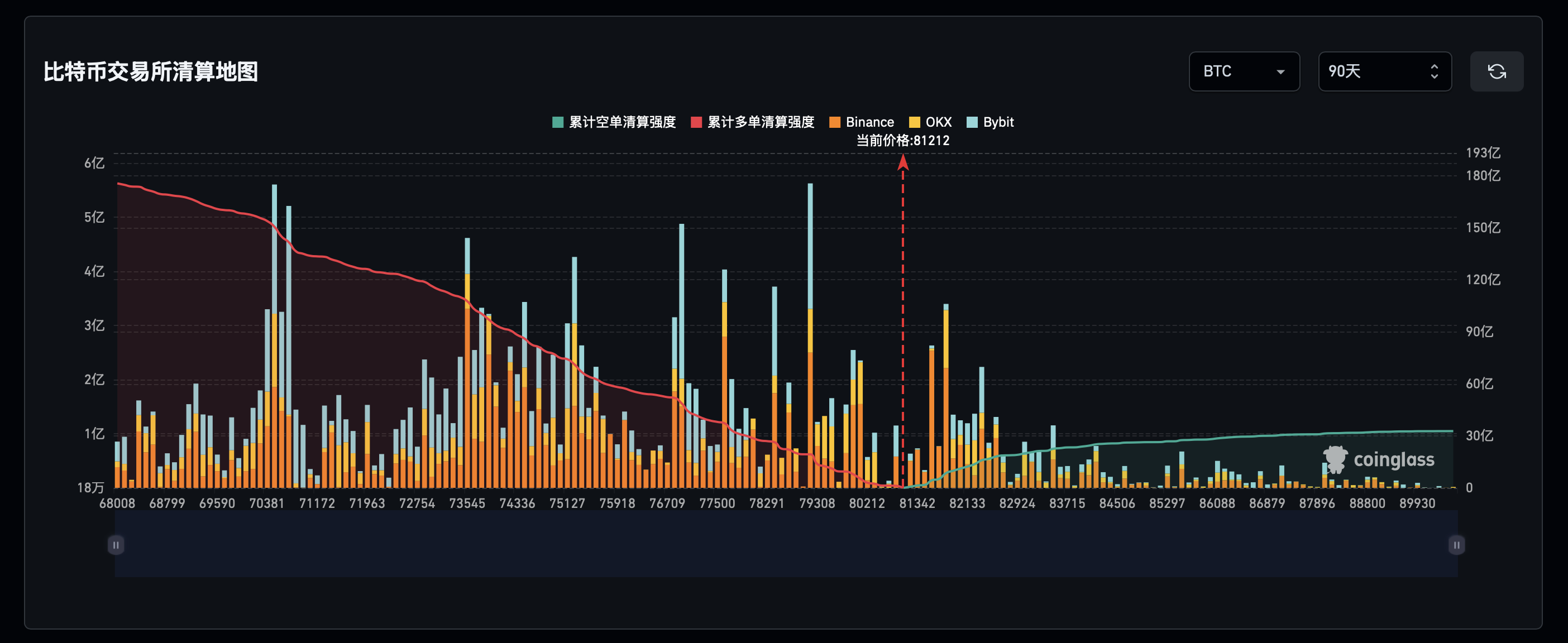Refresh the liquidation map data
The height and width of the screenshot is (643, 1568).
pyautogui.click(x=1496, y=72)
